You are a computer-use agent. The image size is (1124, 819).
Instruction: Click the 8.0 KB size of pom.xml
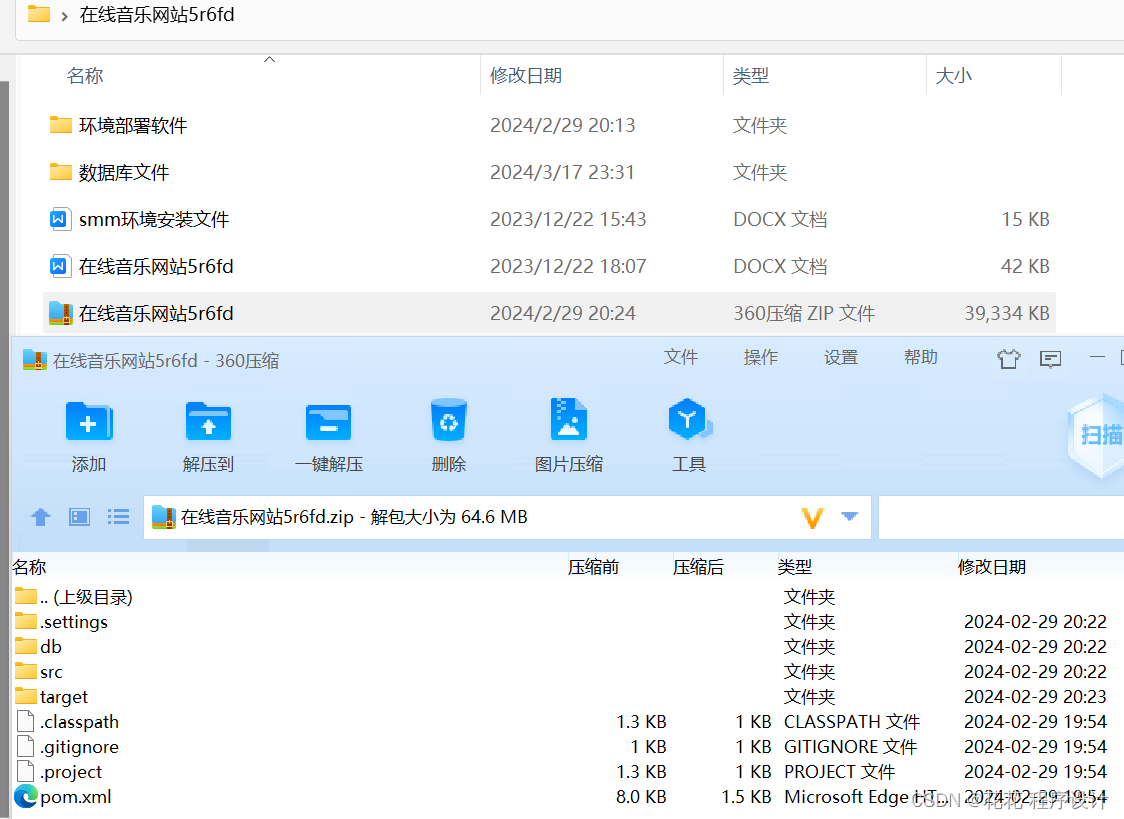coord(641,797)
